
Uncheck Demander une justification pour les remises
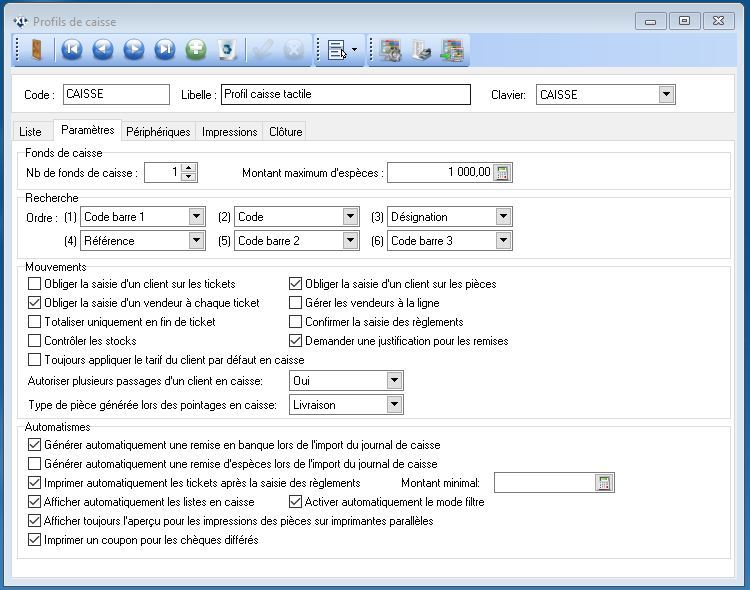click(x=296, y=341)
